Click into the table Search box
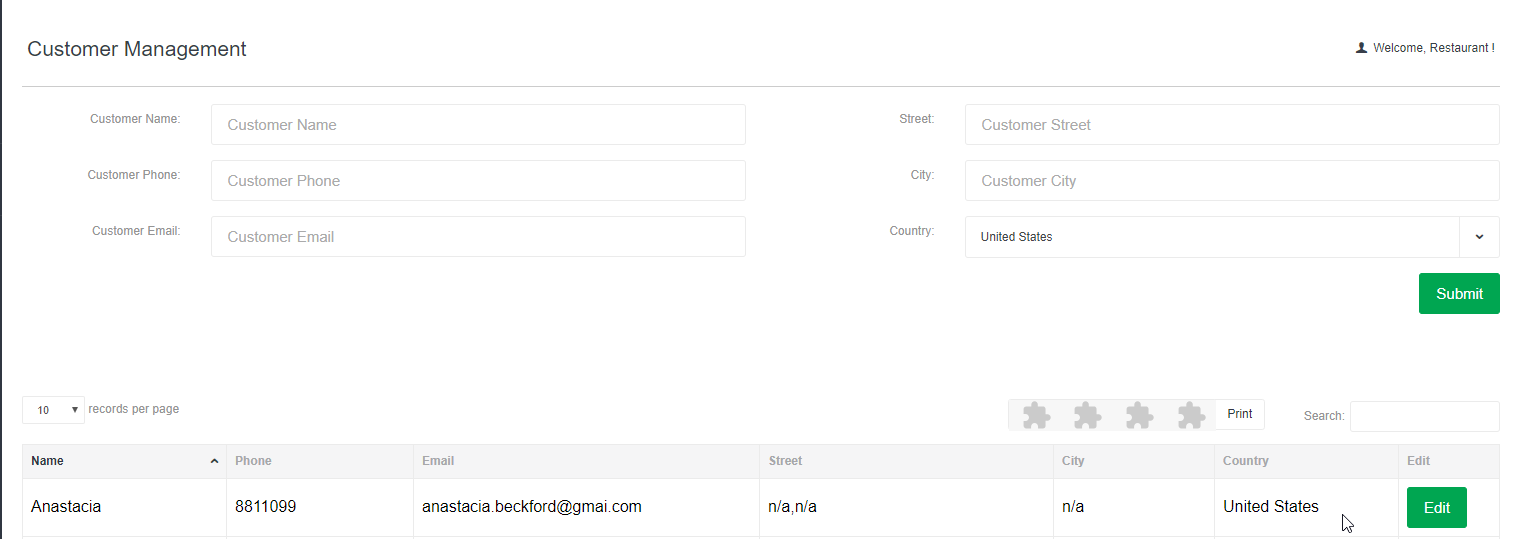 pos(1424,416)
